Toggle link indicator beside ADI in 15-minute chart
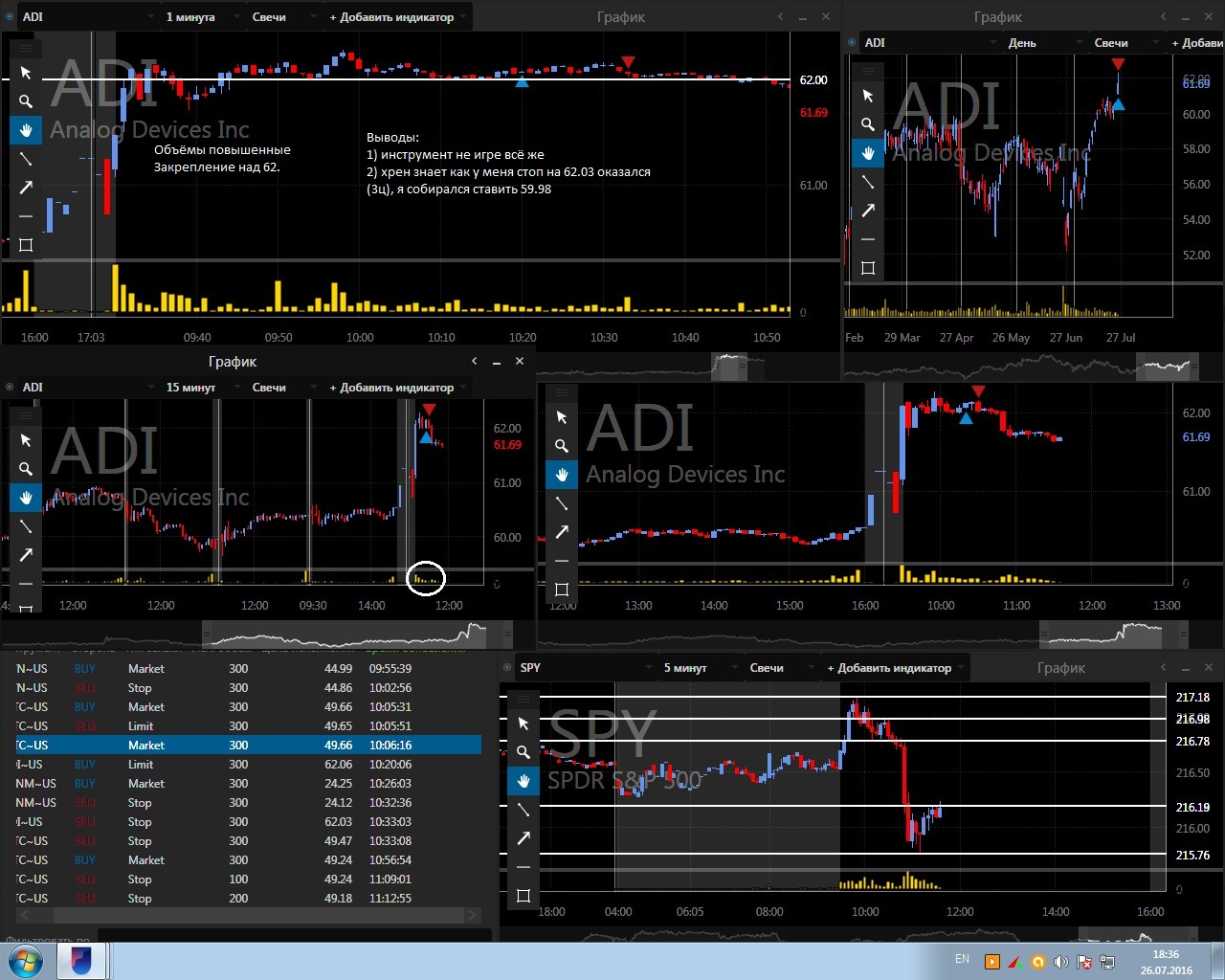The image size is (1225, 980). (10, 387)
